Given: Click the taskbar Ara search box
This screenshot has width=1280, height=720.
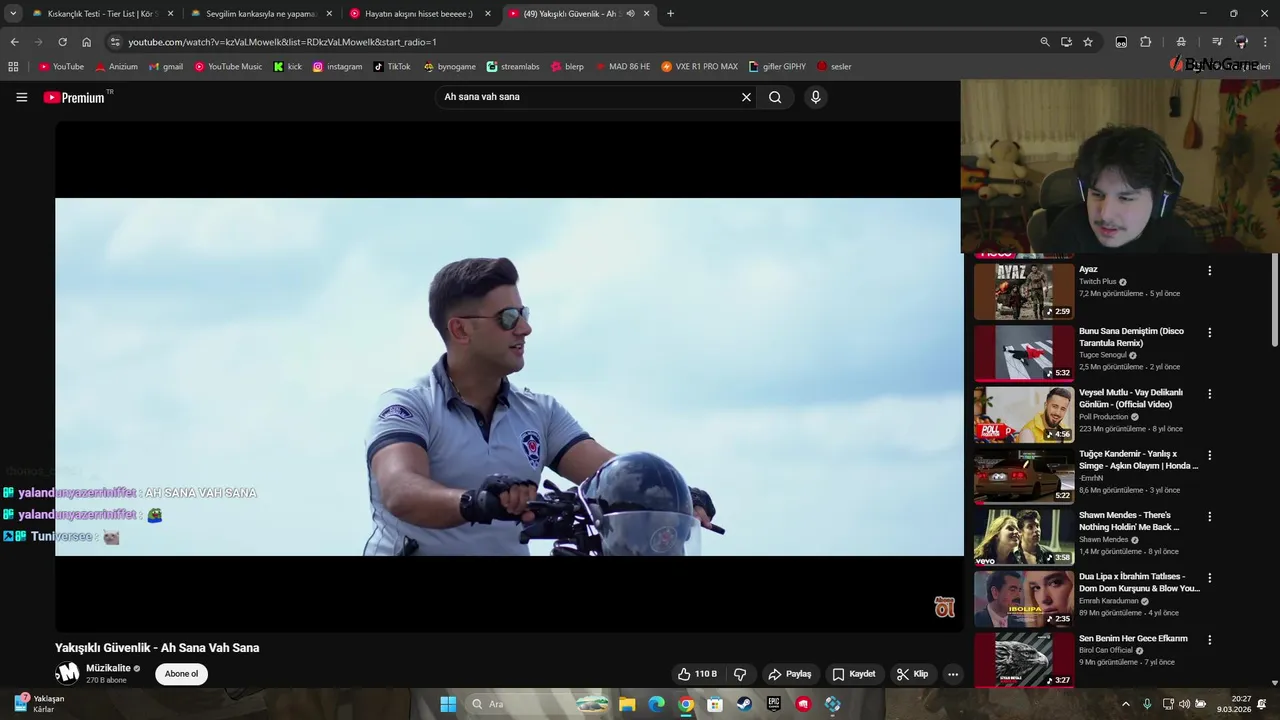Looking at the screenshot, I should click(539, 704).
